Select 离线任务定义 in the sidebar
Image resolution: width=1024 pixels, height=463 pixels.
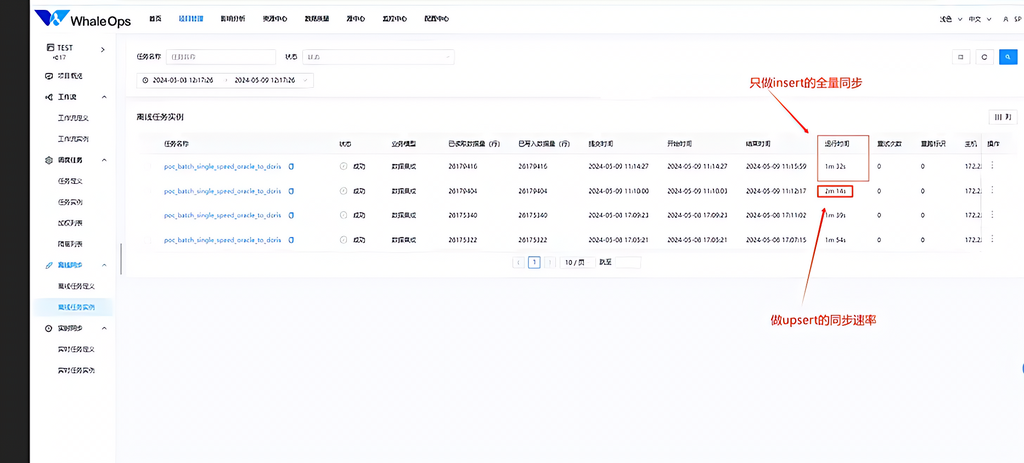76,286
